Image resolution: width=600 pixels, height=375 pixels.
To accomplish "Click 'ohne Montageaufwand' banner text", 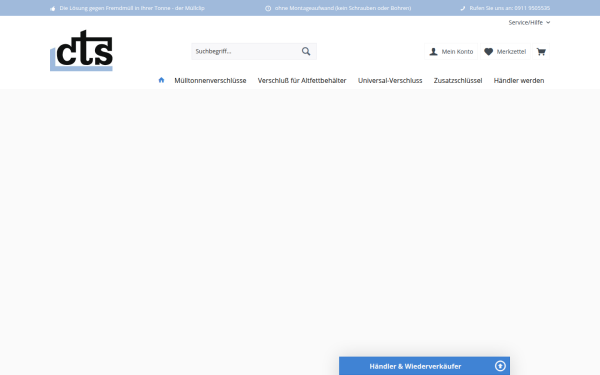I will click(x=343, y=8).
